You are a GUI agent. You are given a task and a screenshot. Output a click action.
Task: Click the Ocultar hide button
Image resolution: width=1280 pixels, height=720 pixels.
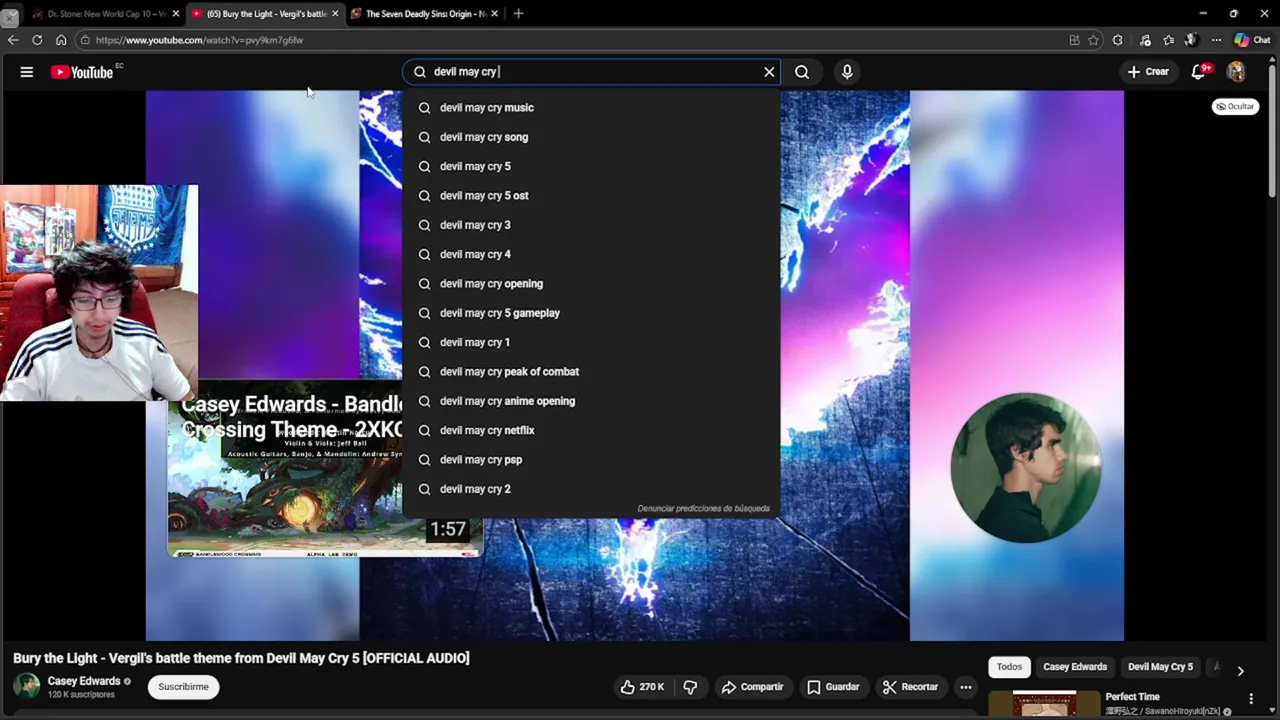tap(1235, 106)
